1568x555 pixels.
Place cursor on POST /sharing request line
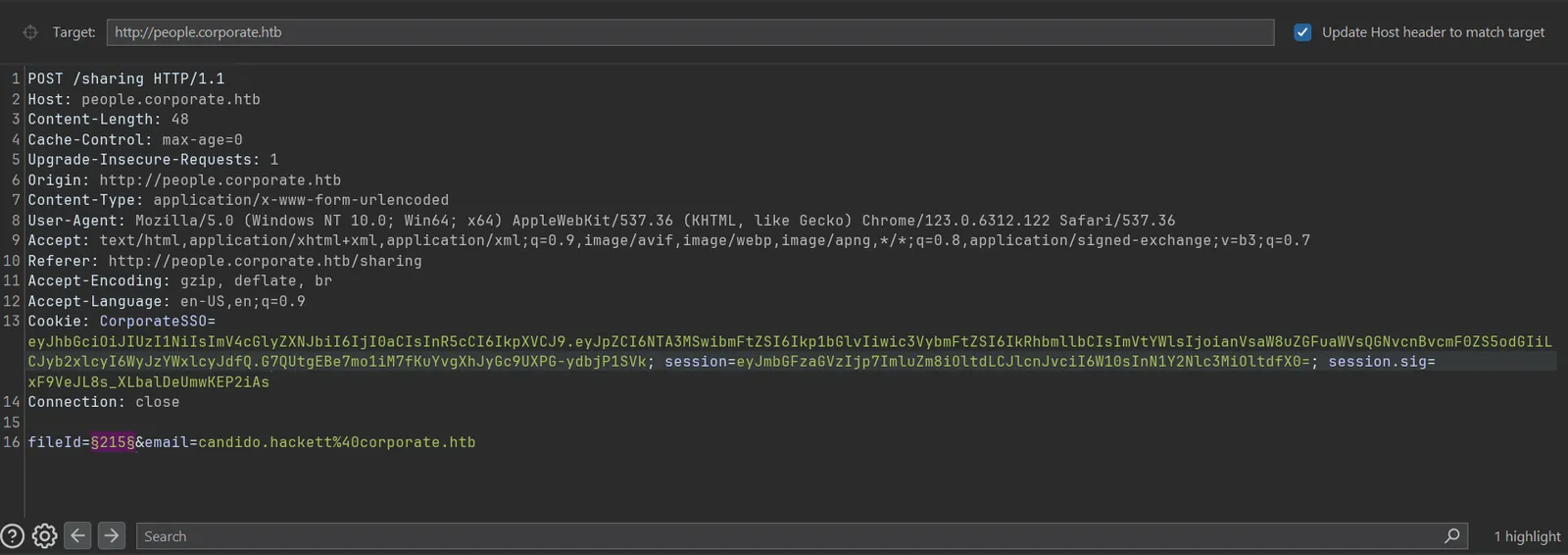126,78
